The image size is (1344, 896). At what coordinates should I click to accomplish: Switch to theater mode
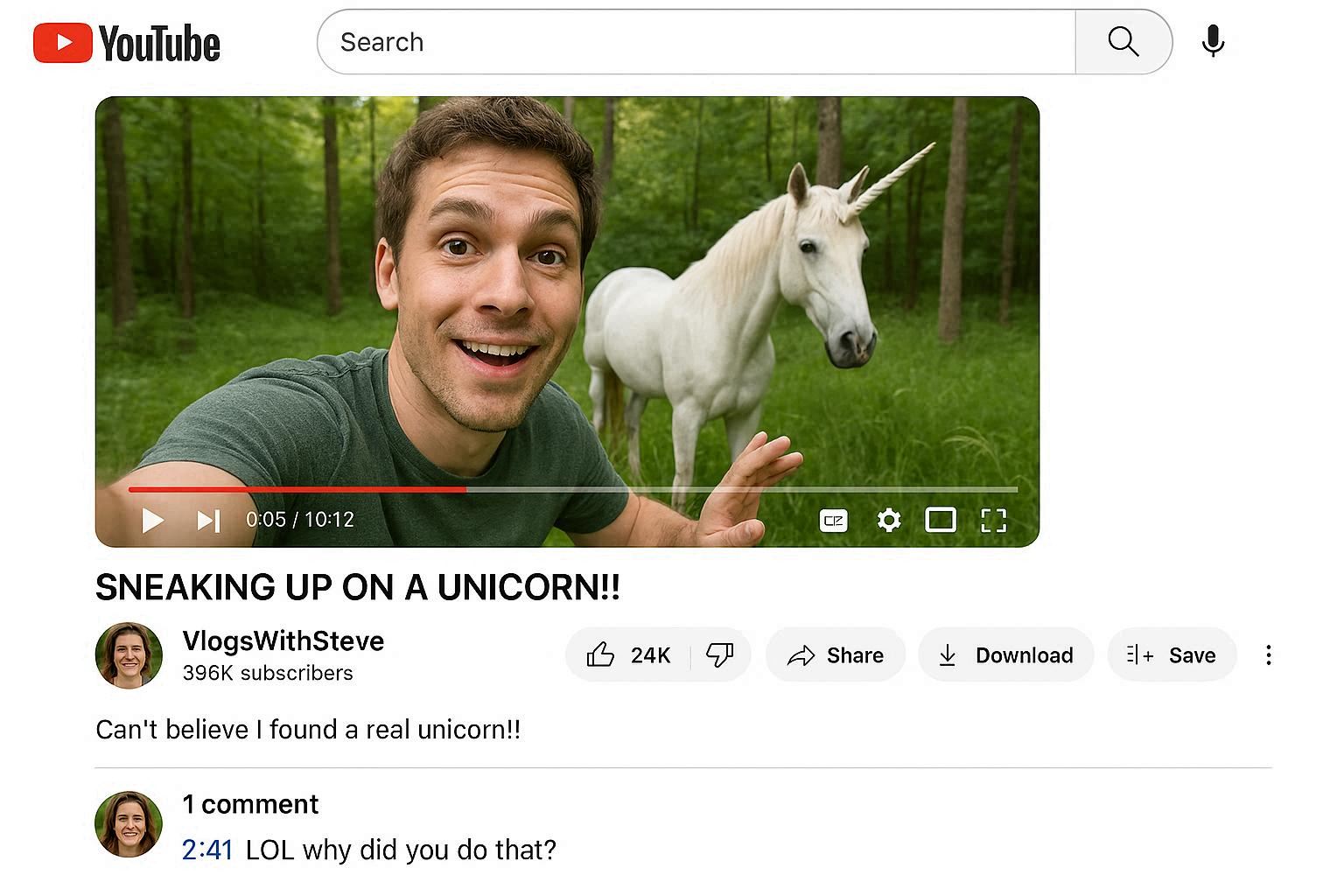941,520
